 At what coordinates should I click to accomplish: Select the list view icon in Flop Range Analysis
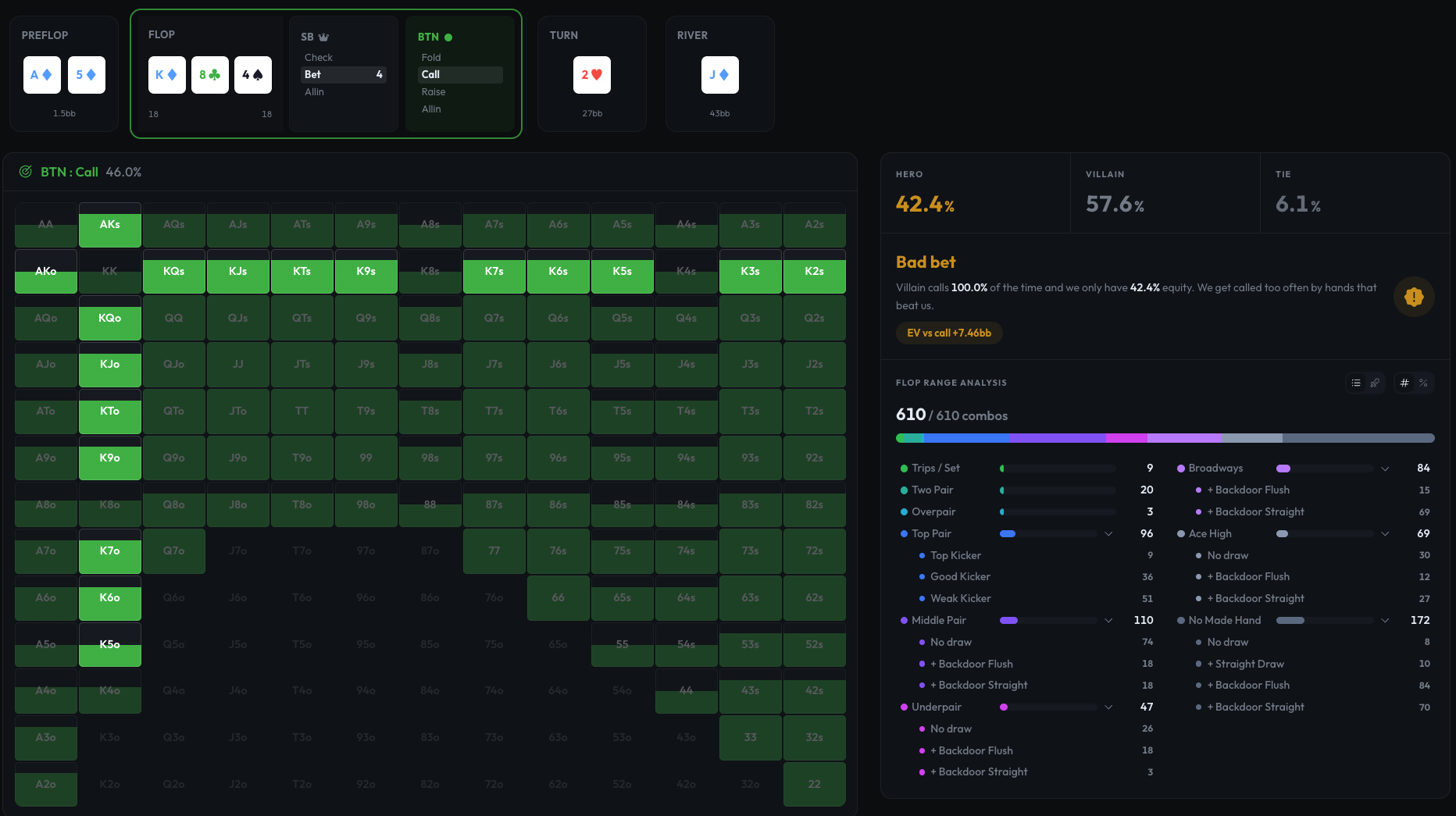point(1356,383)
